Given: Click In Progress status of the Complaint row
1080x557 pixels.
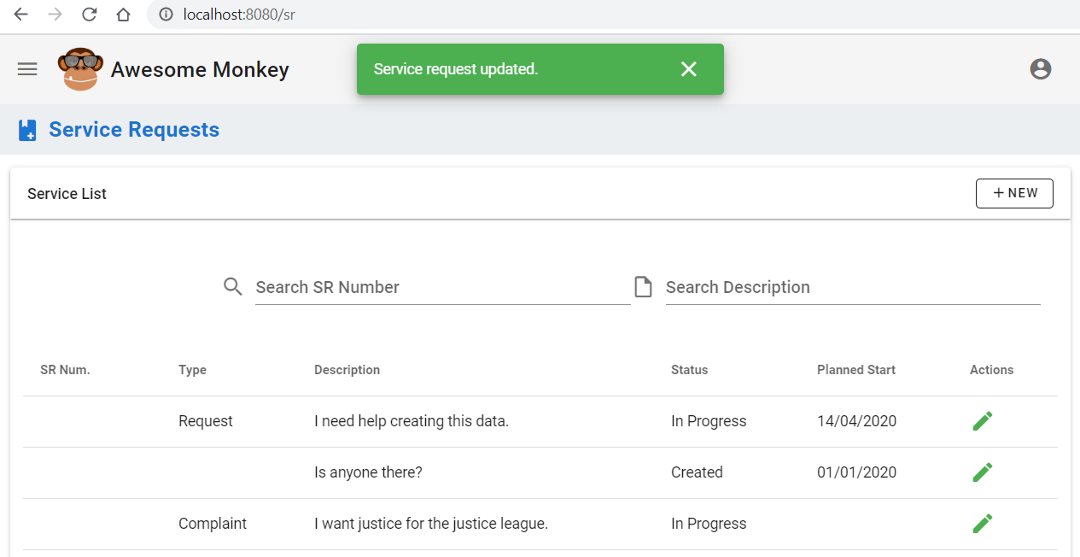Looking at the screenshot, I should tap(709, 523).
